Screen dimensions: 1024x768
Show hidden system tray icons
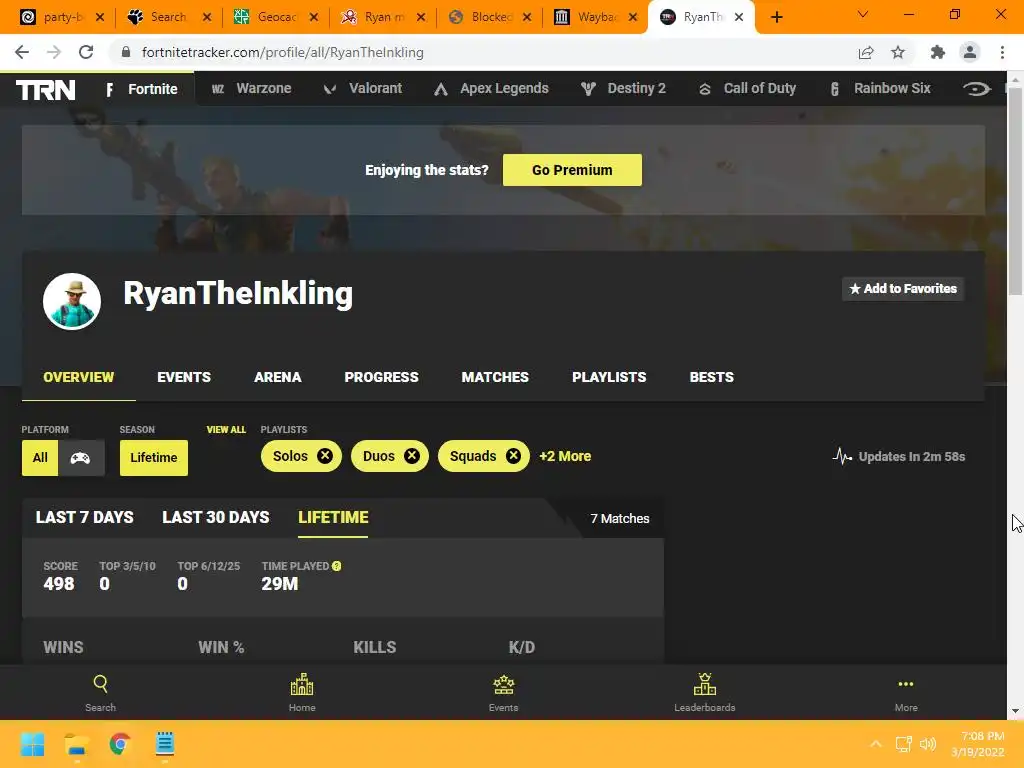point(876,744)
